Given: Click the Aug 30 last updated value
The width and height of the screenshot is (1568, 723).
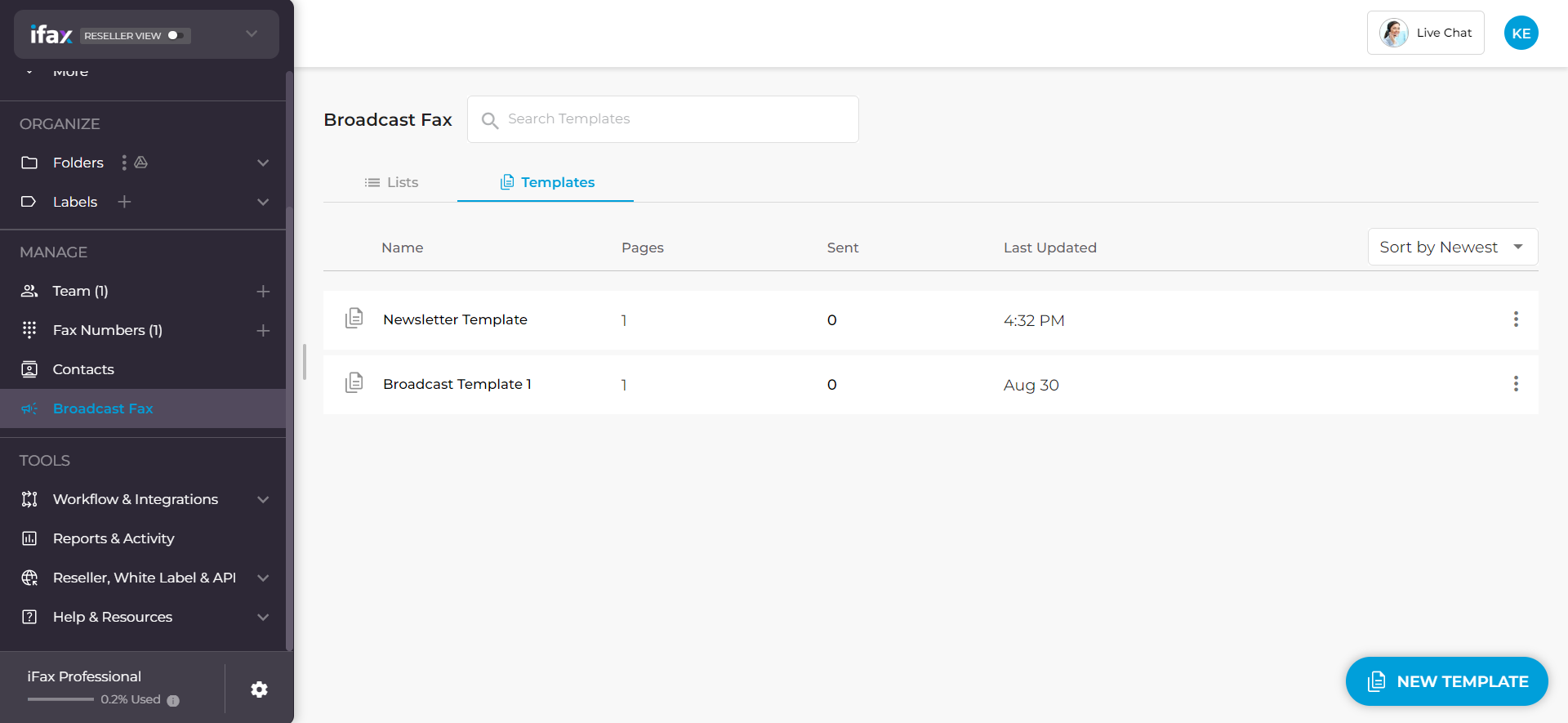Looking at the screenshot, I should pyautogui.click(x=1031, y=385).
